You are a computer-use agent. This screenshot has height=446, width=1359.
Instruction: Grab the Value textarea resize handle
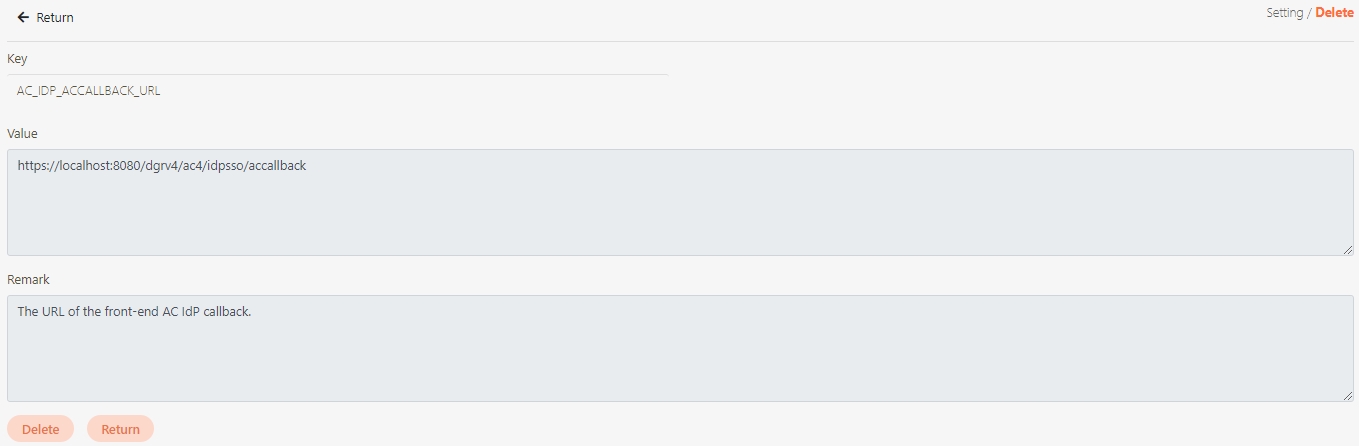pyautogui.click(x=1348, y=250)
